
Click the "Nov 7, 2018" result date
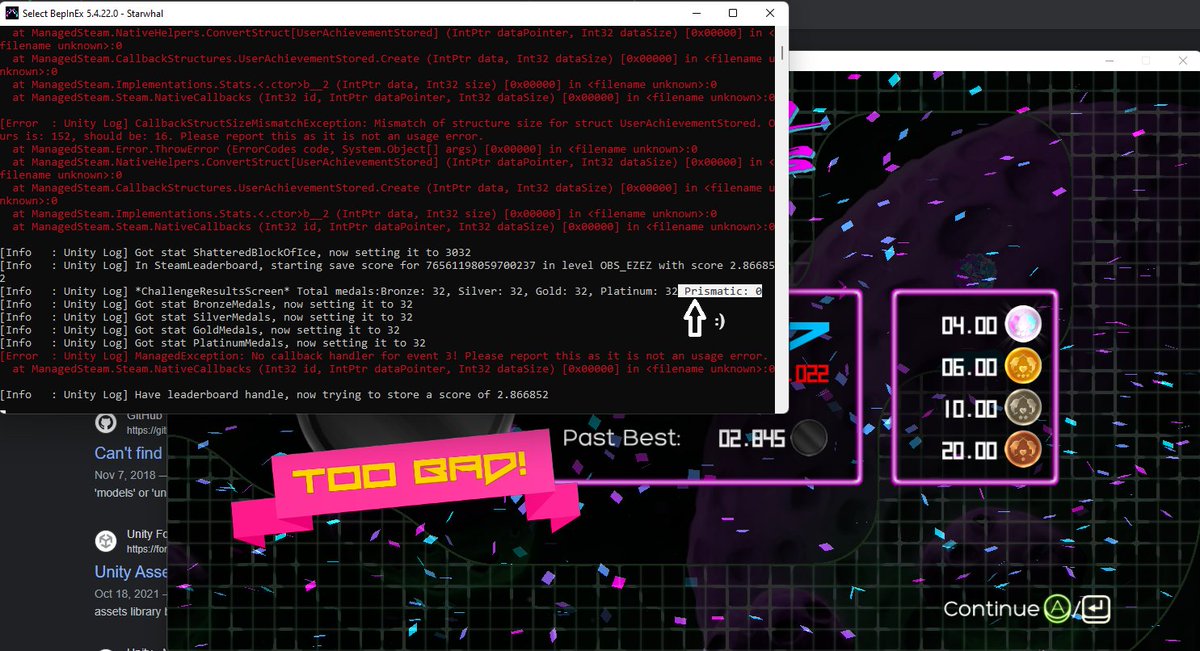click(125, 474)
